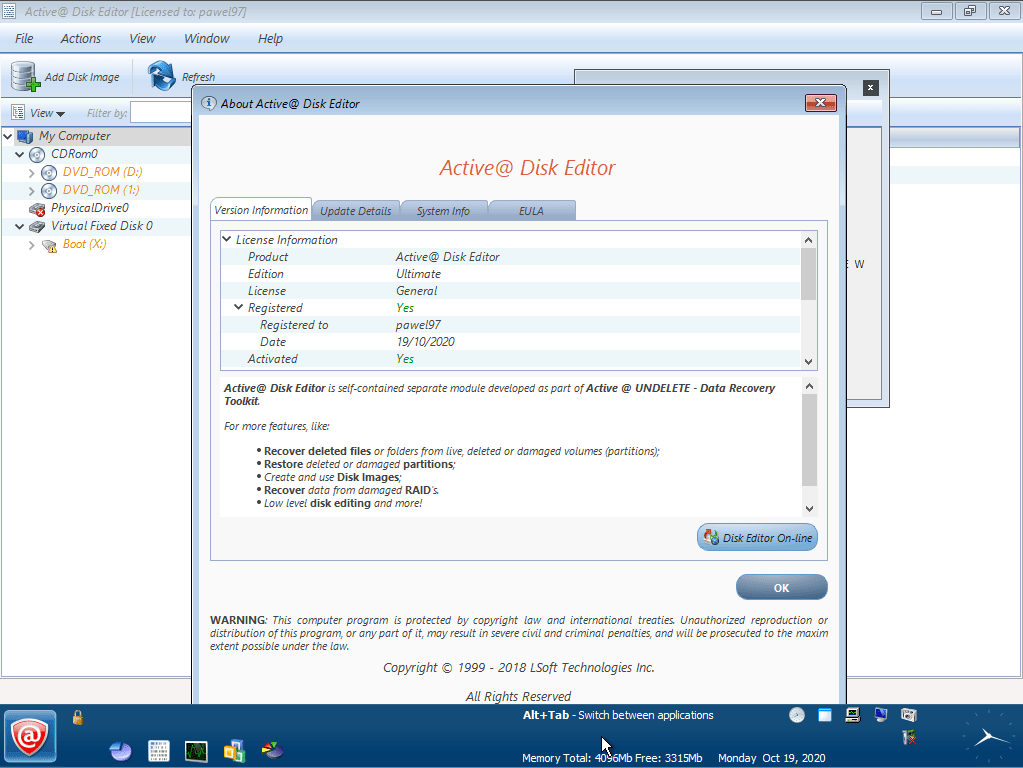Viewport: 1023px width, 768px height.
Task: Switch to the System Info tab
Action: point(443,211)
